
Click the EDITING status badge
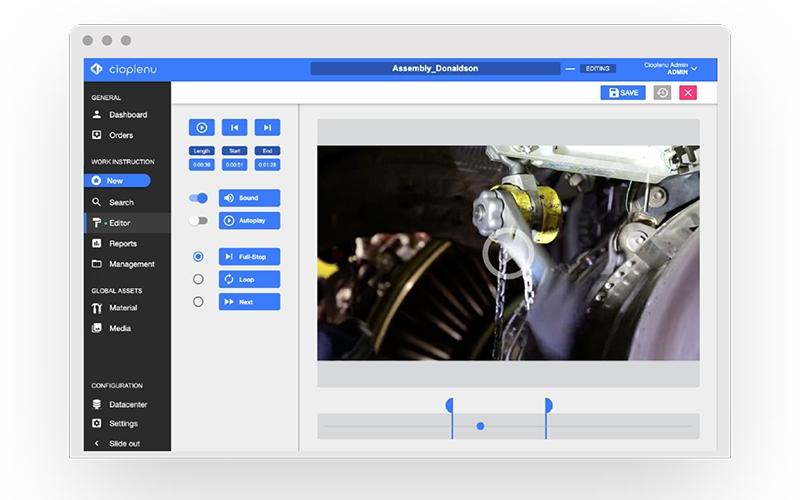coord(597,68)
